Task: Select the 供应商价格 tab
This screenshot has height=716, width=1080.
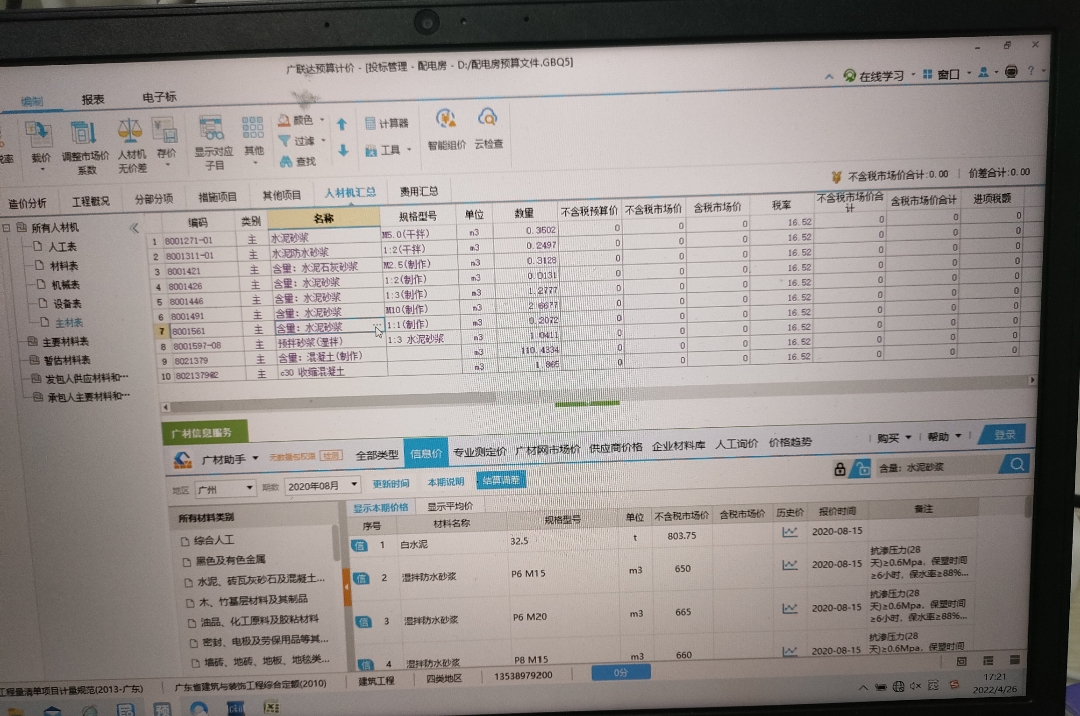Action: (615, 448)
